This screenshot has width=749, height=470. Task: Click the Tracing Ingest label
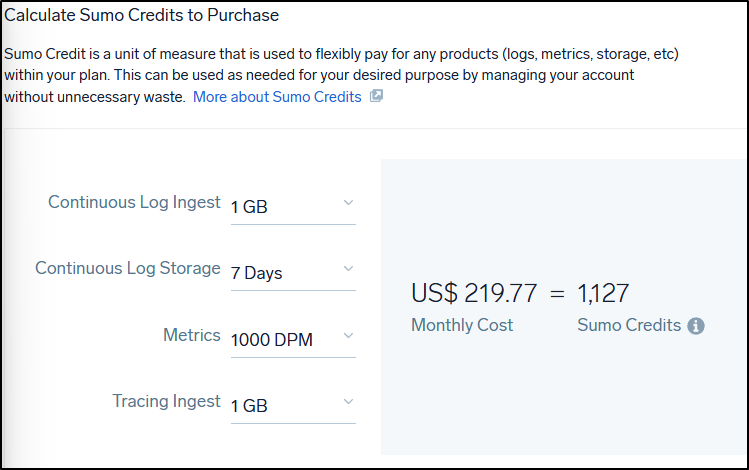pyautogui.click(x=166, y=401)
